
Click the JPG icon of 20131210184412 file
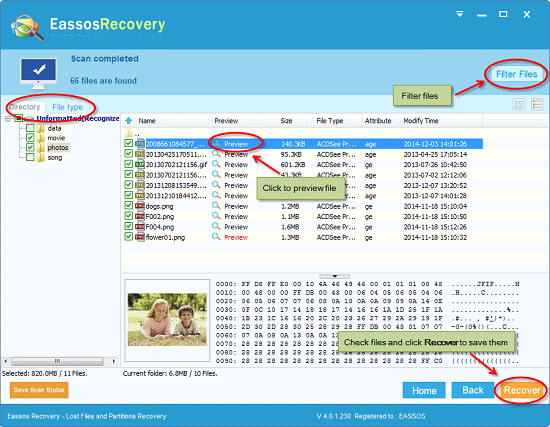140,195
